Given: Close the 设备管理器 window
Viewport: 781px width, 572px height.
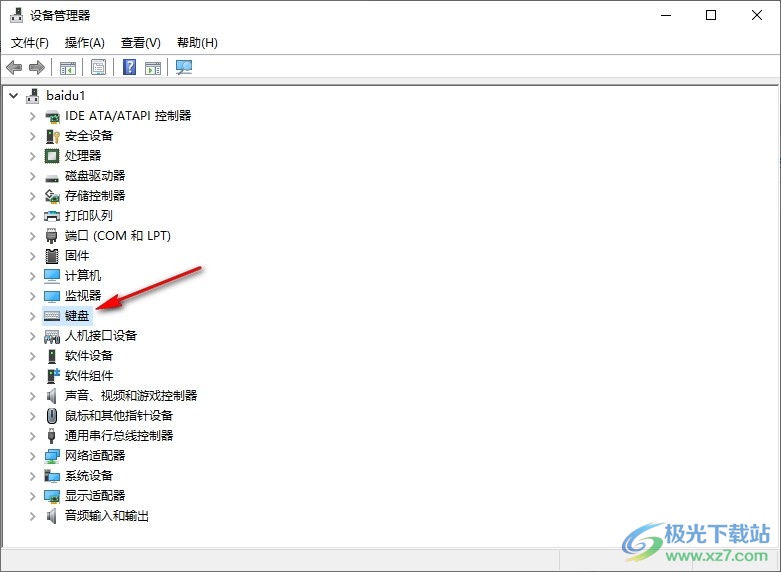Looking at the screenshot, I should tap(757, 15).
